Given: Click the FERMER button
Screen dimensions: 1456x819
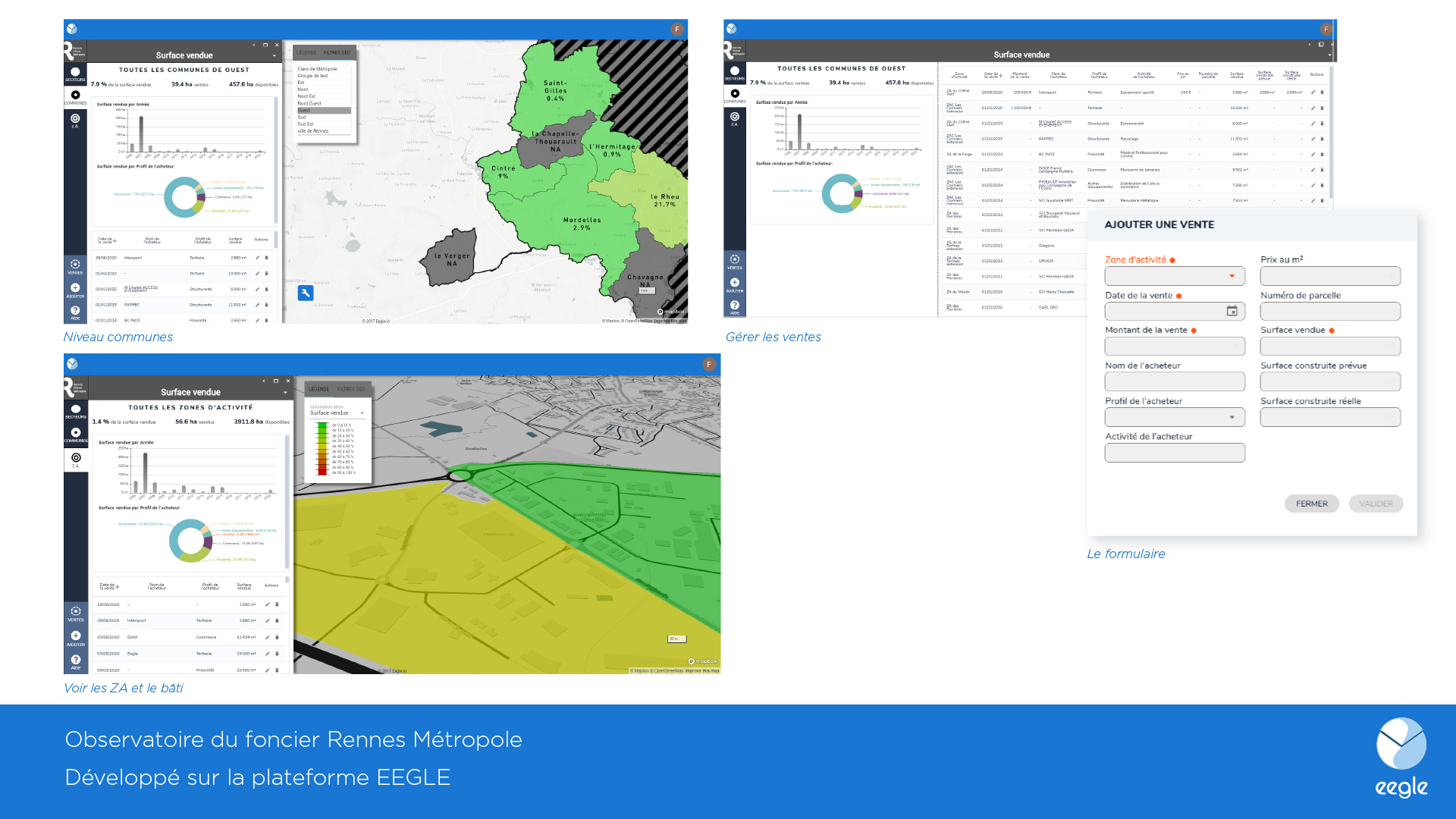Looking at the screenshot, I should tap(1312, 504).
